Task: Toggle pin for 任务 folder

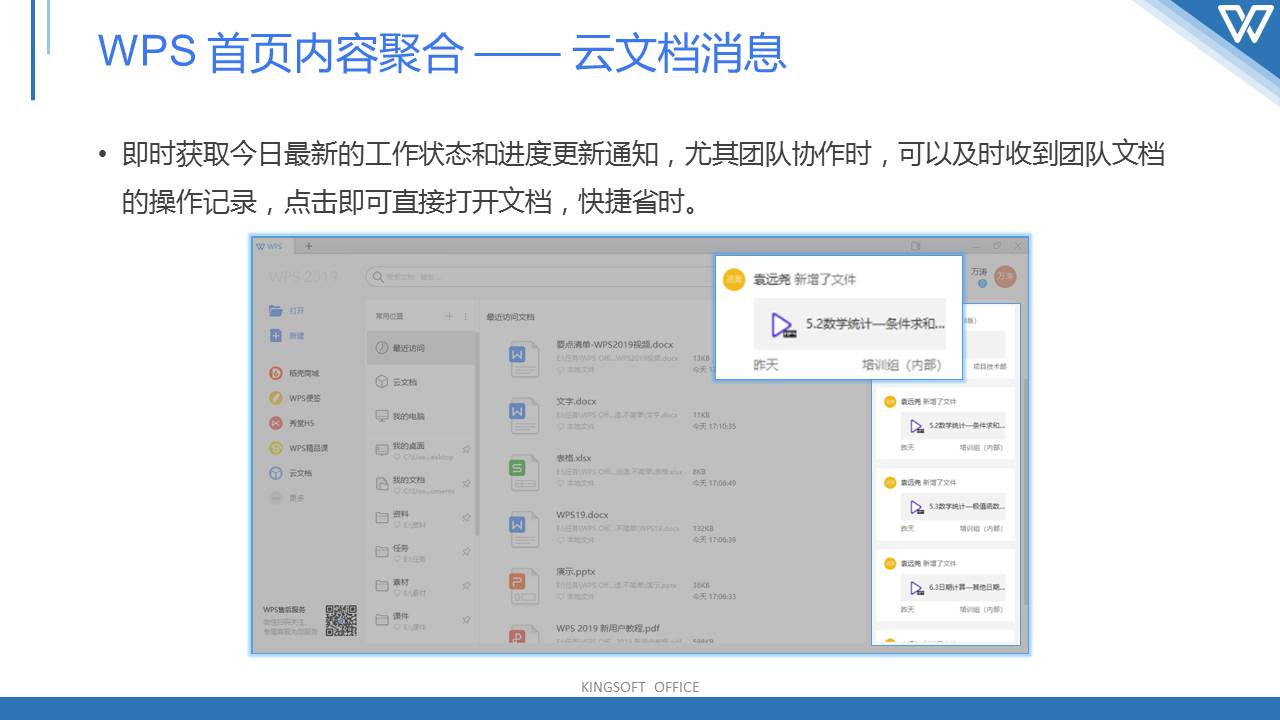Action: pyautogui.click(x=466, y=552)
